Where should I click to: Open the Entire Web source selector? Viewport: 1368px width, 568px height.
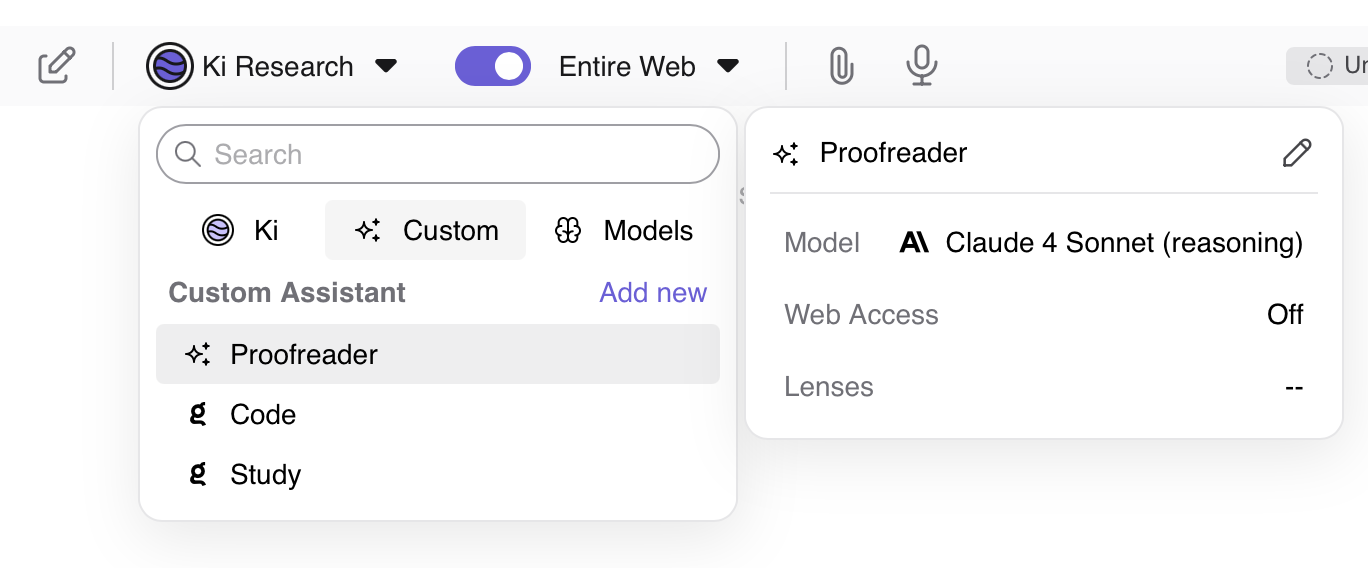click(x=627, y=67)
